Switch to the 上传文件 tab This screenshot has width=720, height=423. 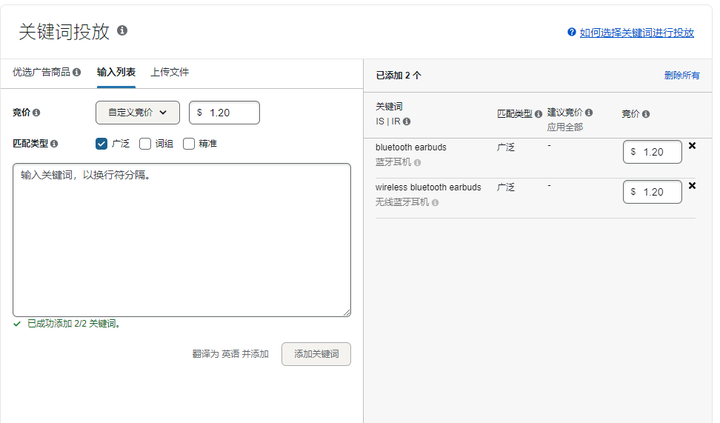coord(169,73)
